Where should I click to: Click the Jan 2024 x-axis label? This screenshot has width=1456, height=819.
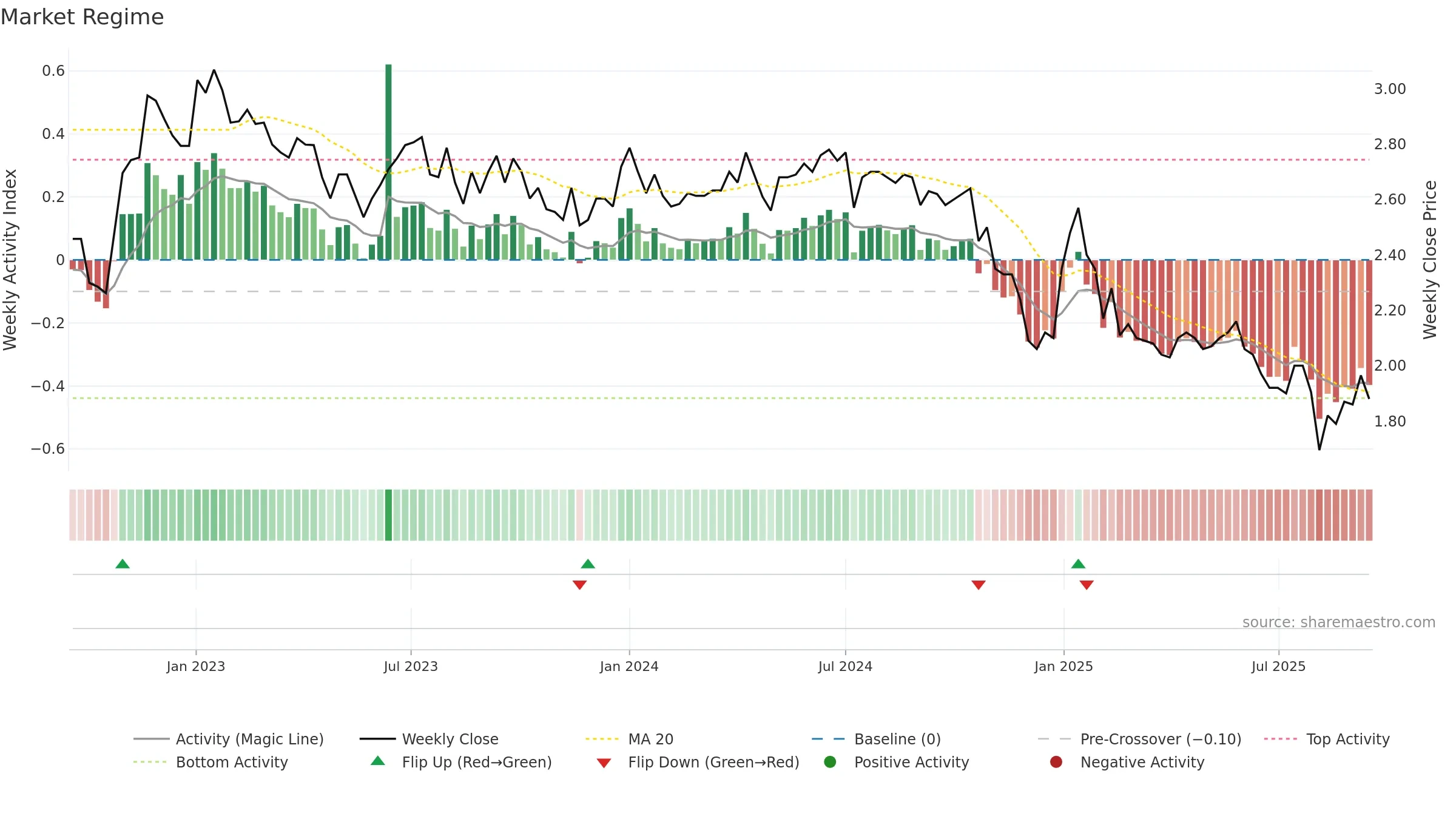pos(629,667)
